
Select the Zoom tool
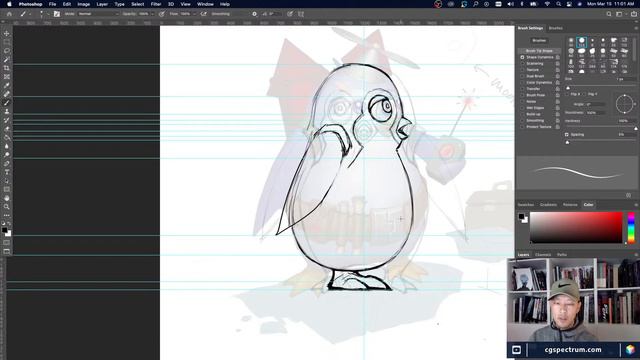tap(7, 207)
